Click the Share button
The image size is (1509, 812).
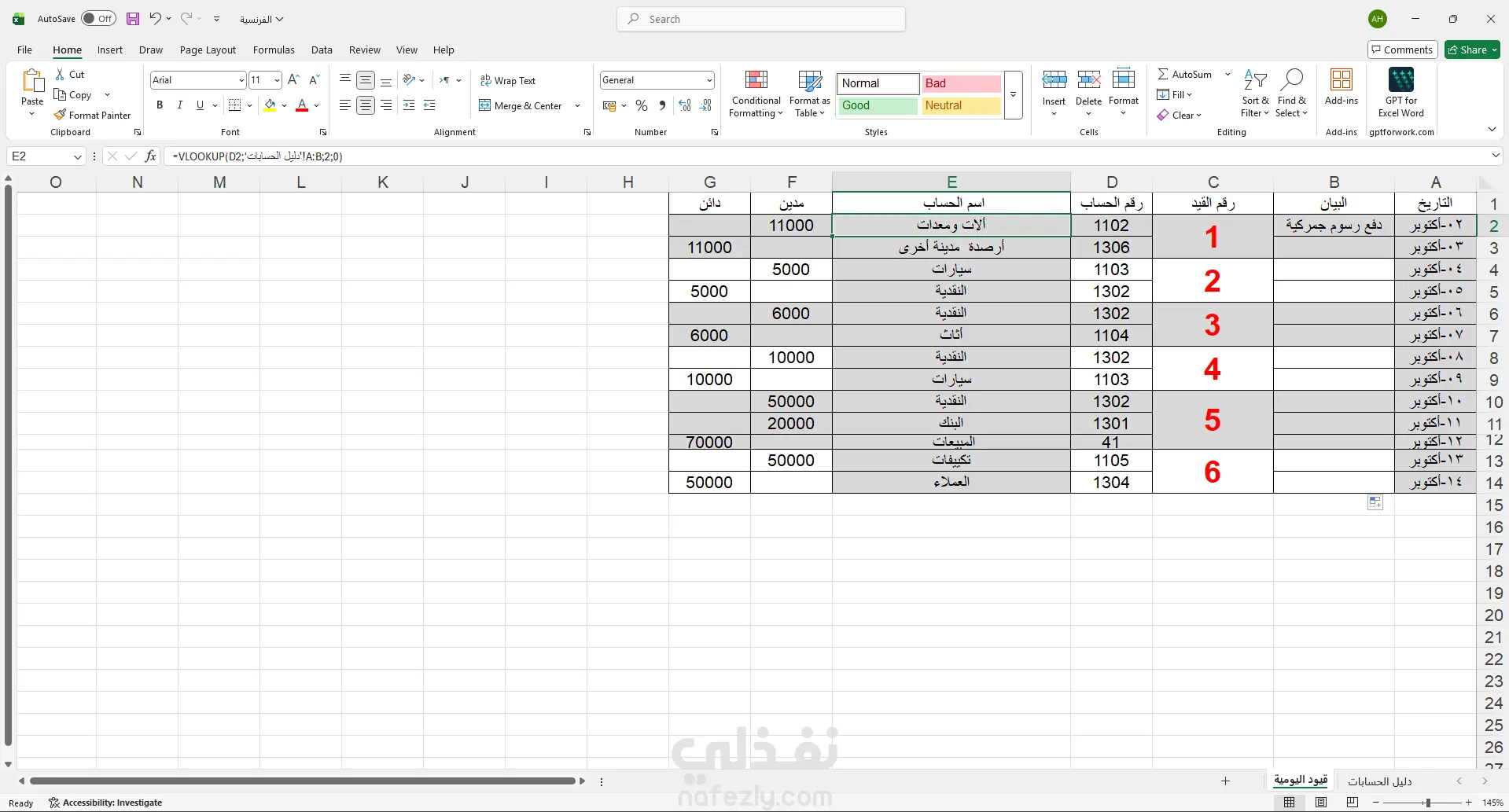click(1473, 50)
